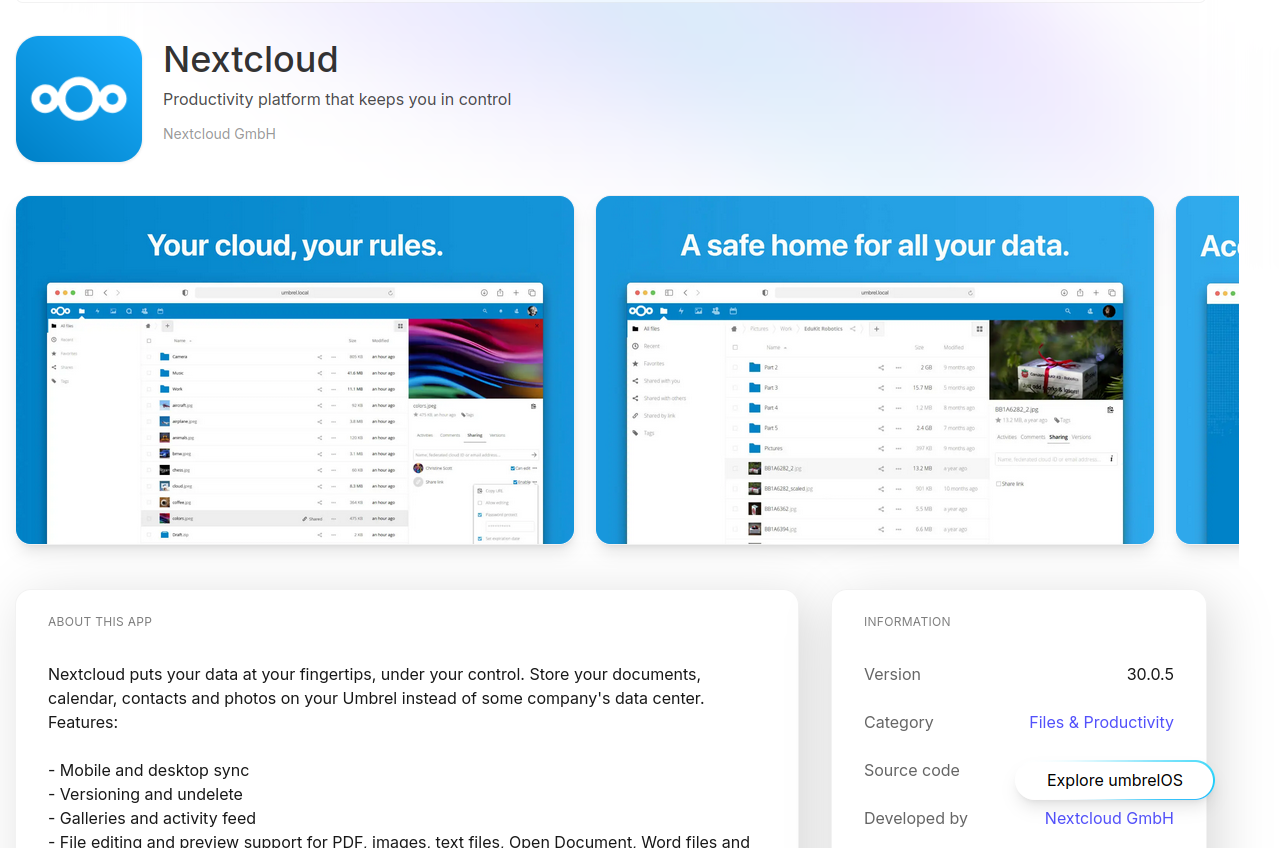Toggle Can edit checkbox for Christine Scott
The image size is (1285, 848).
(513, 468)
